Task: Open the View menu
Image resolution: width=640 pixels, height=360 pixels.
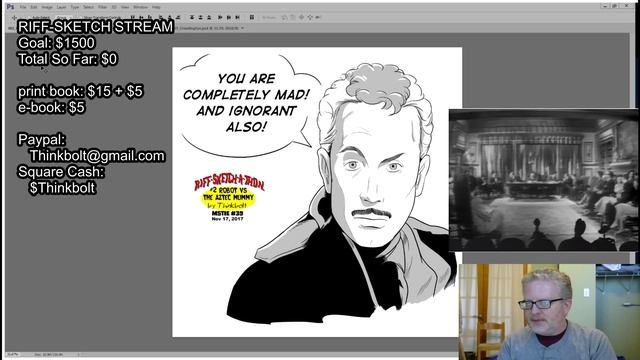Action: click(x=125, y=7)
